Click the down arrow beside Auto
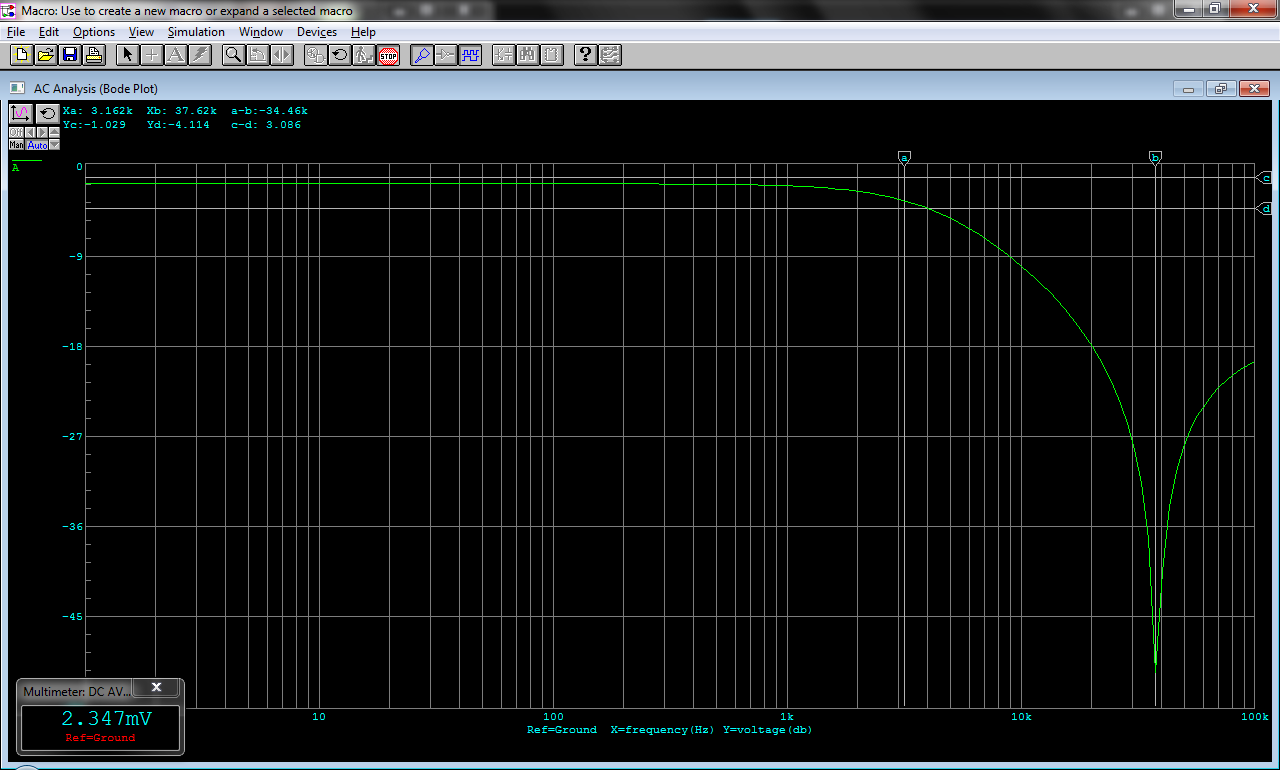 [x=54, y=145]
